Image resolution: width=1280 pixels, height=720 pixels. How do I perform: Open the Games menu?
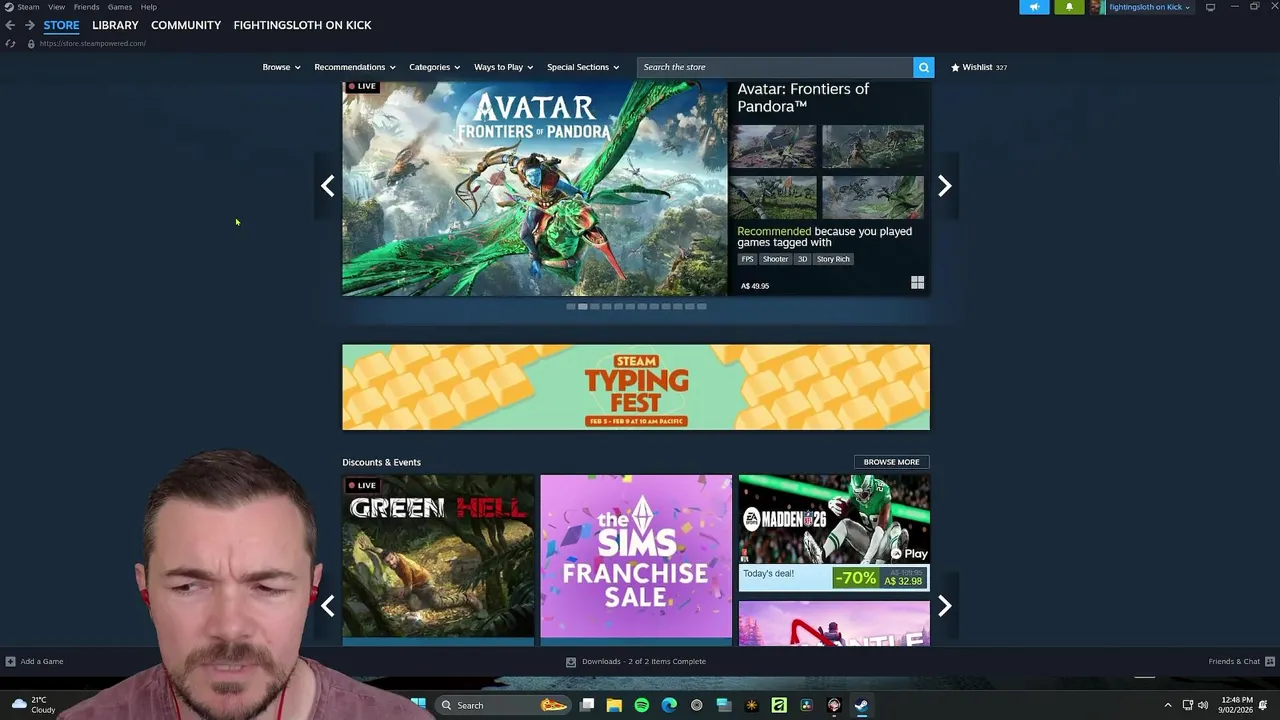(x=120, y=7)
